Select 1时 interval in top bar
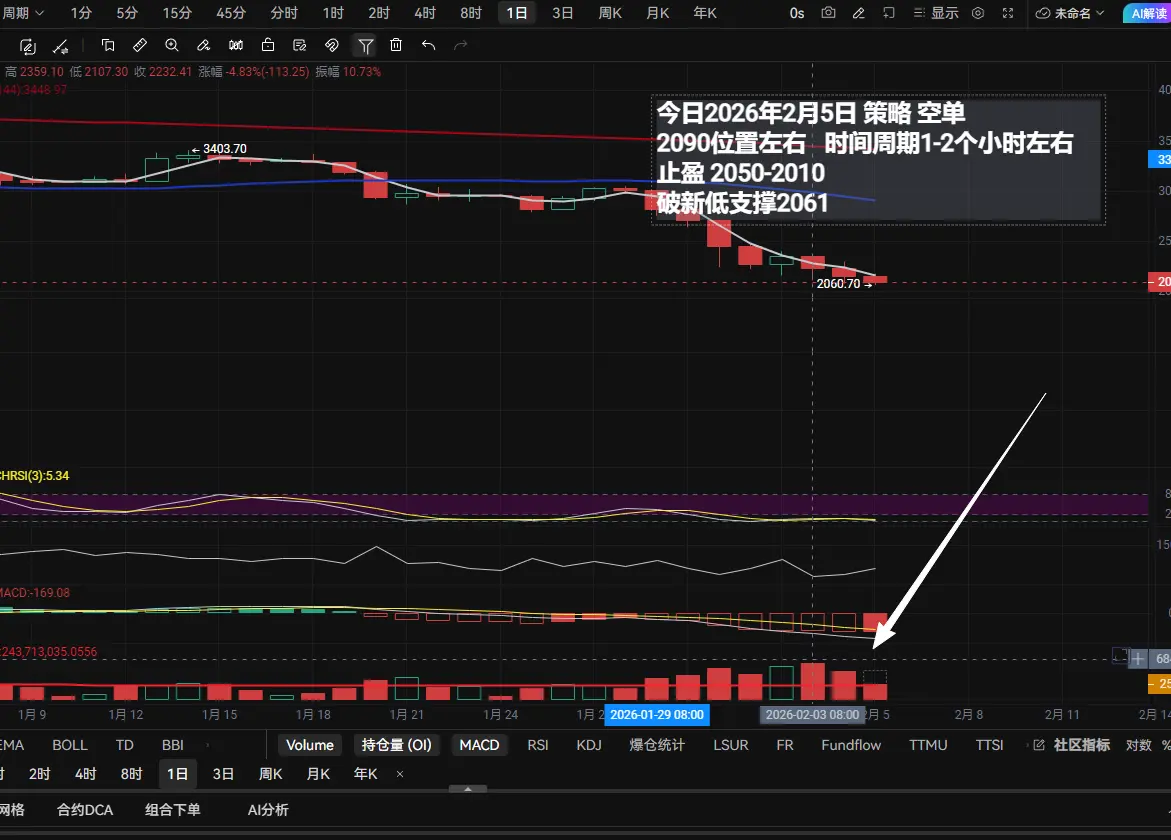This screenshot has width=1171, height=840. tap(333, 13)
